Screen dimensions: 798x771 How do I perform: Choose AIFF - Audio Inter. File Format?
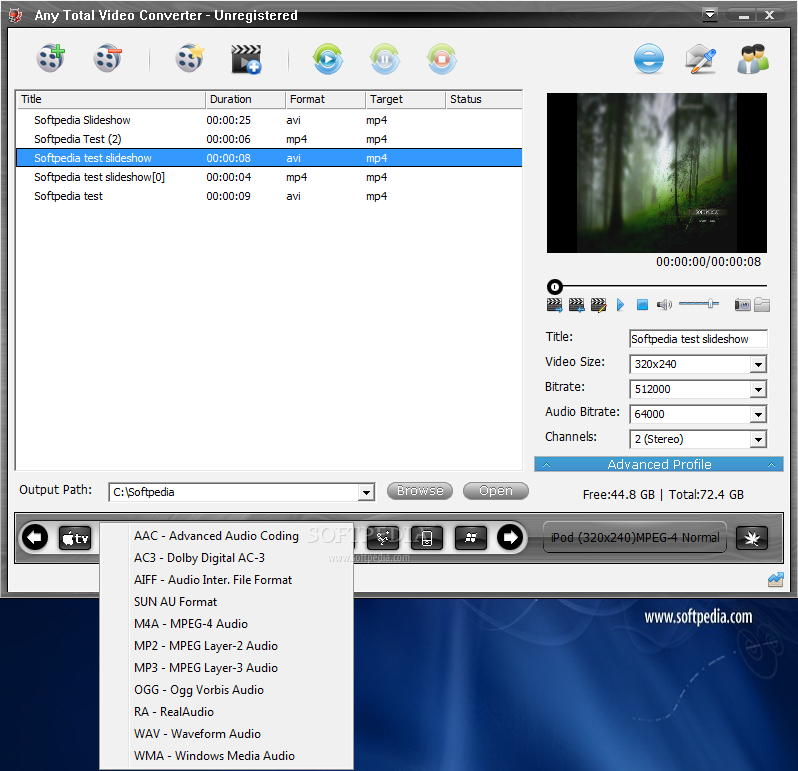(x=226, y=580)
